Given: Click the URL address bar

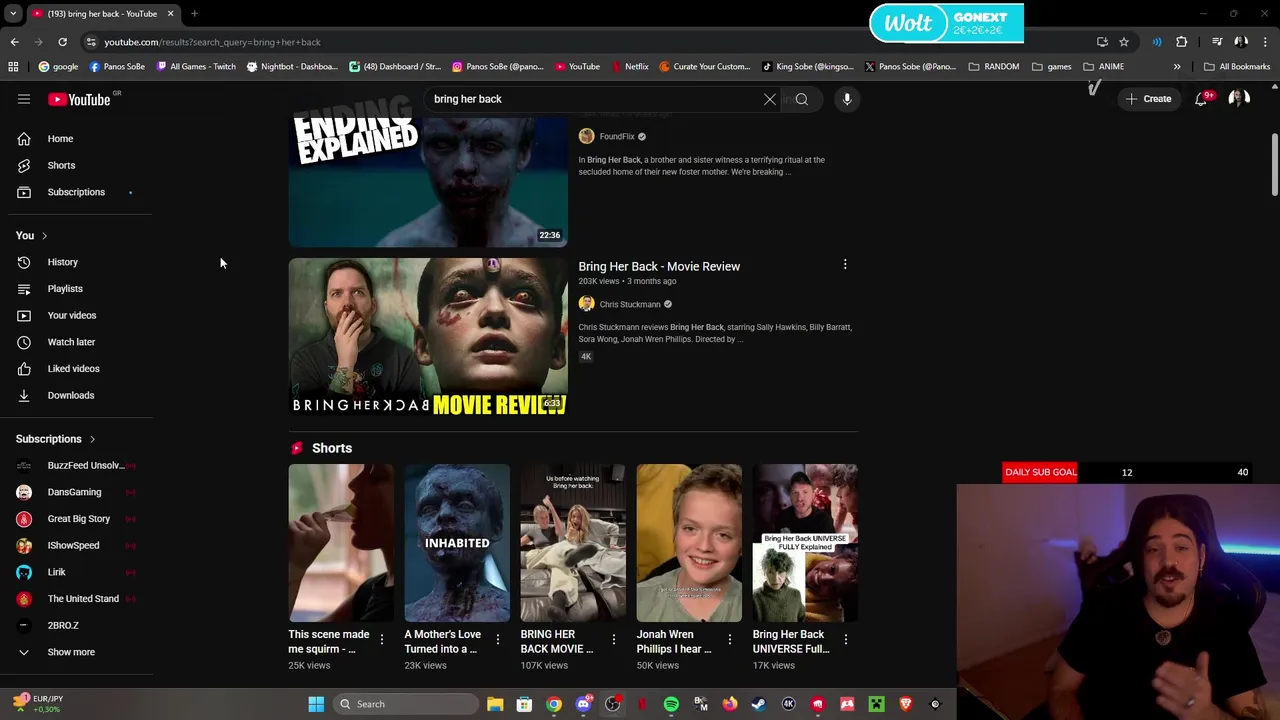Looking at the screenshot, I should coord(590,42).
